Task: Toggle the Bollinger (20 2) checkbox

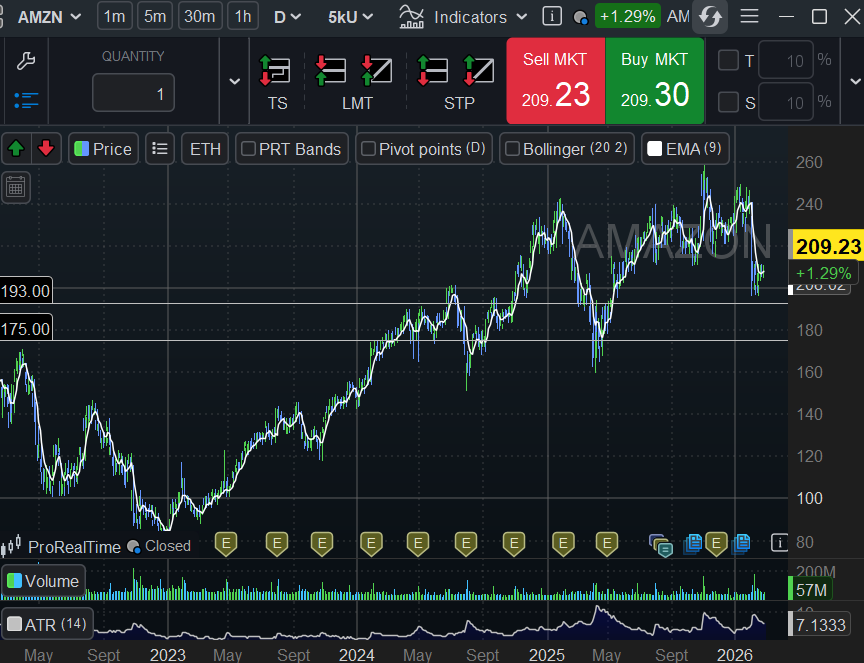Action: point(512,149)
